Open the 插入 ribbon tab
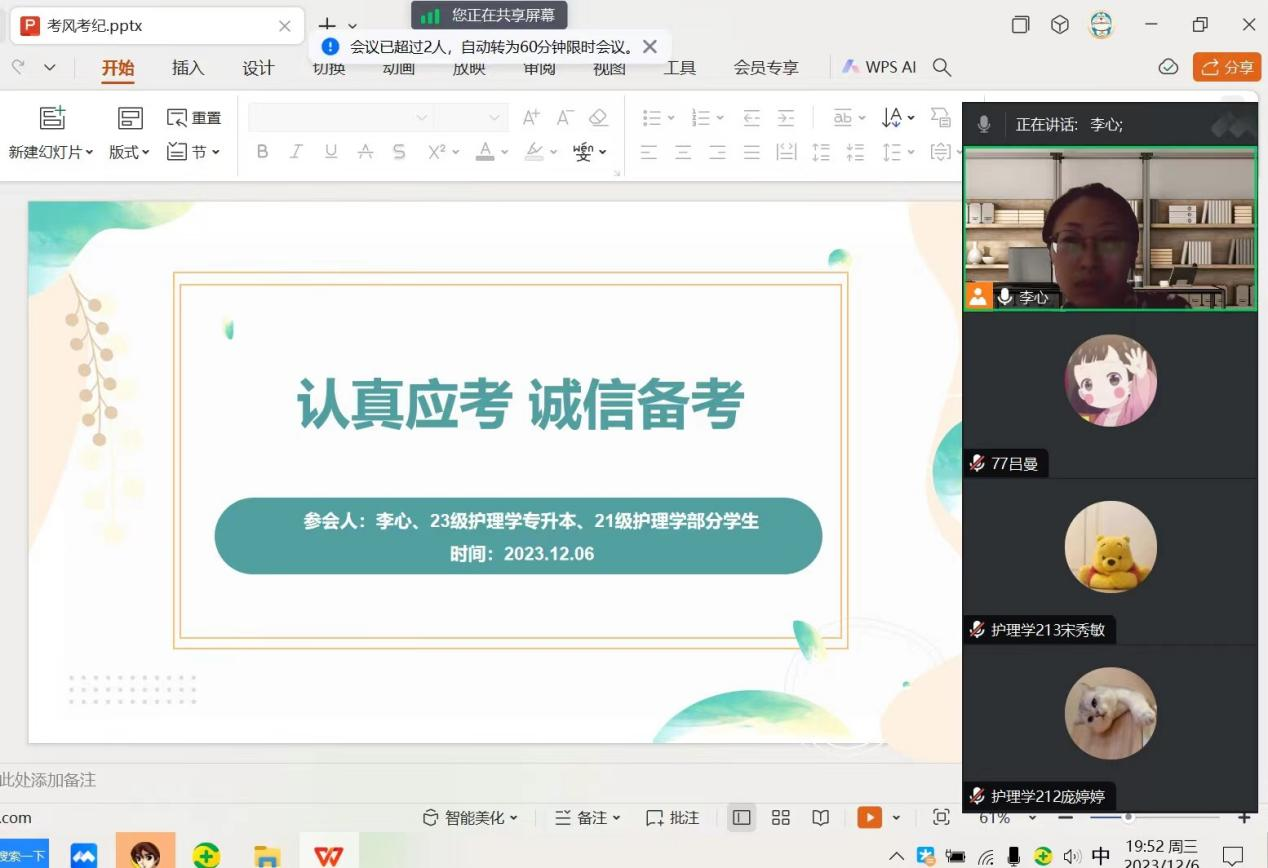Viewport: 1268px width, 868px height. (188, 68)
